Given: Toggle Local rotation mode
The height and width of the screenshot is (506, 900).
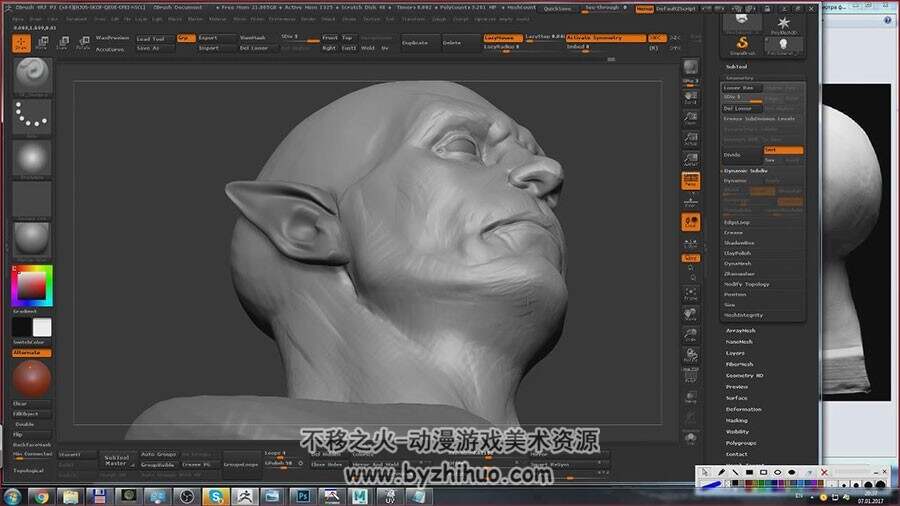Looking at the screenshot, I should (x=690, y=222).
